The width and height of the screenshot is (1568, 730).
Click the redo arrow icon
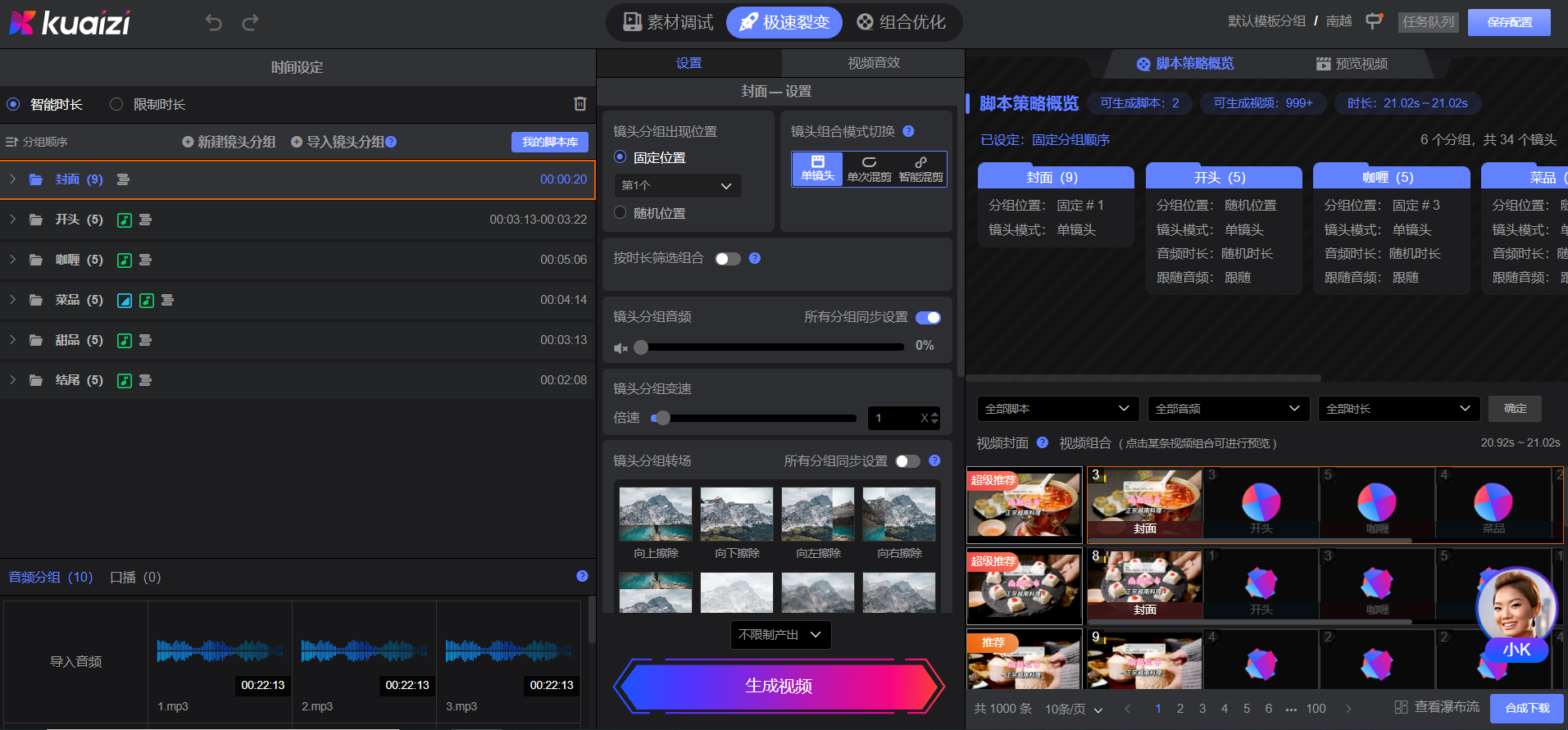pos(251,23)
